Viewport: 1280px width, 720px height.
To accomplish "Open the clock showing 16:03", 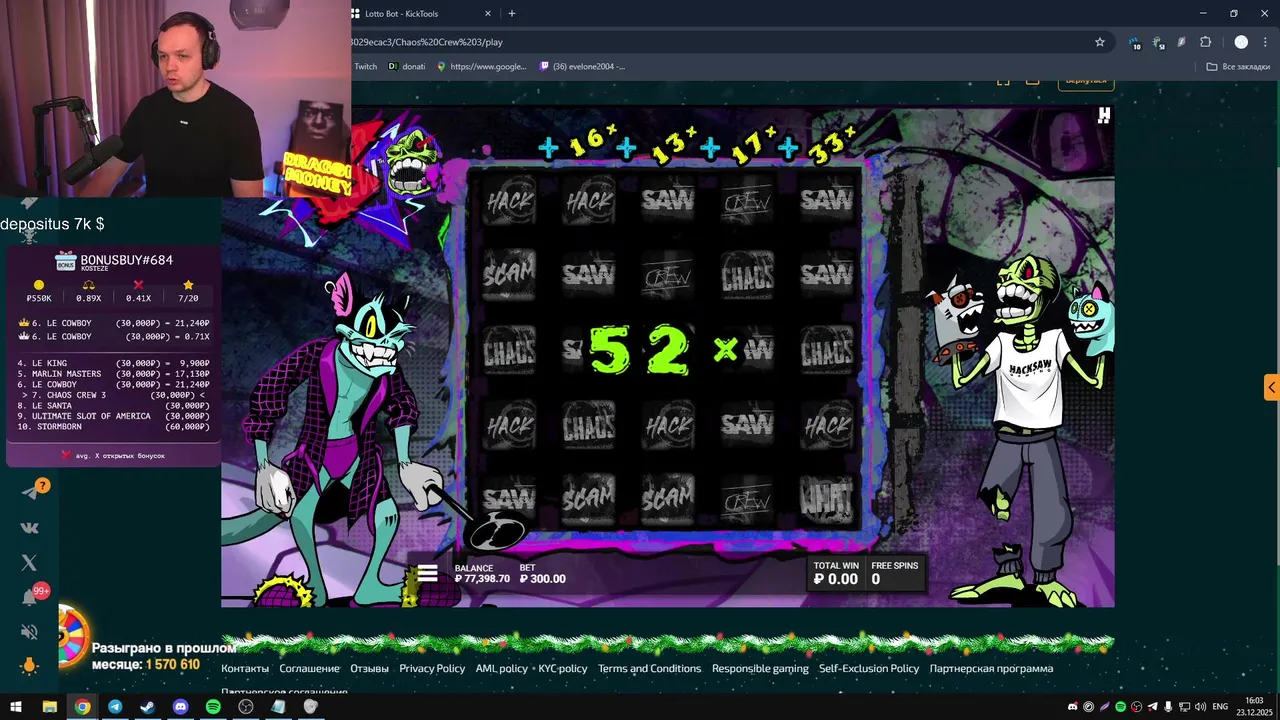I will coord(1254,706).
